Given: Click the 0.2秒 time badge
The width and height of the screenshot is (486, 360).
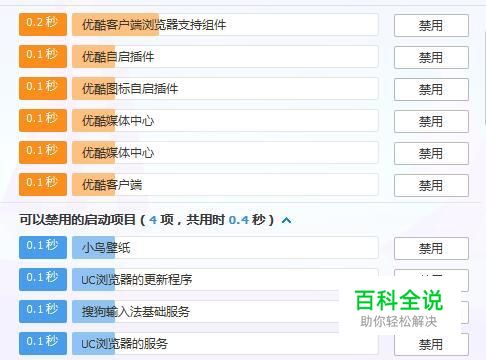Looking at the screenshot, I should pos(43,24).
